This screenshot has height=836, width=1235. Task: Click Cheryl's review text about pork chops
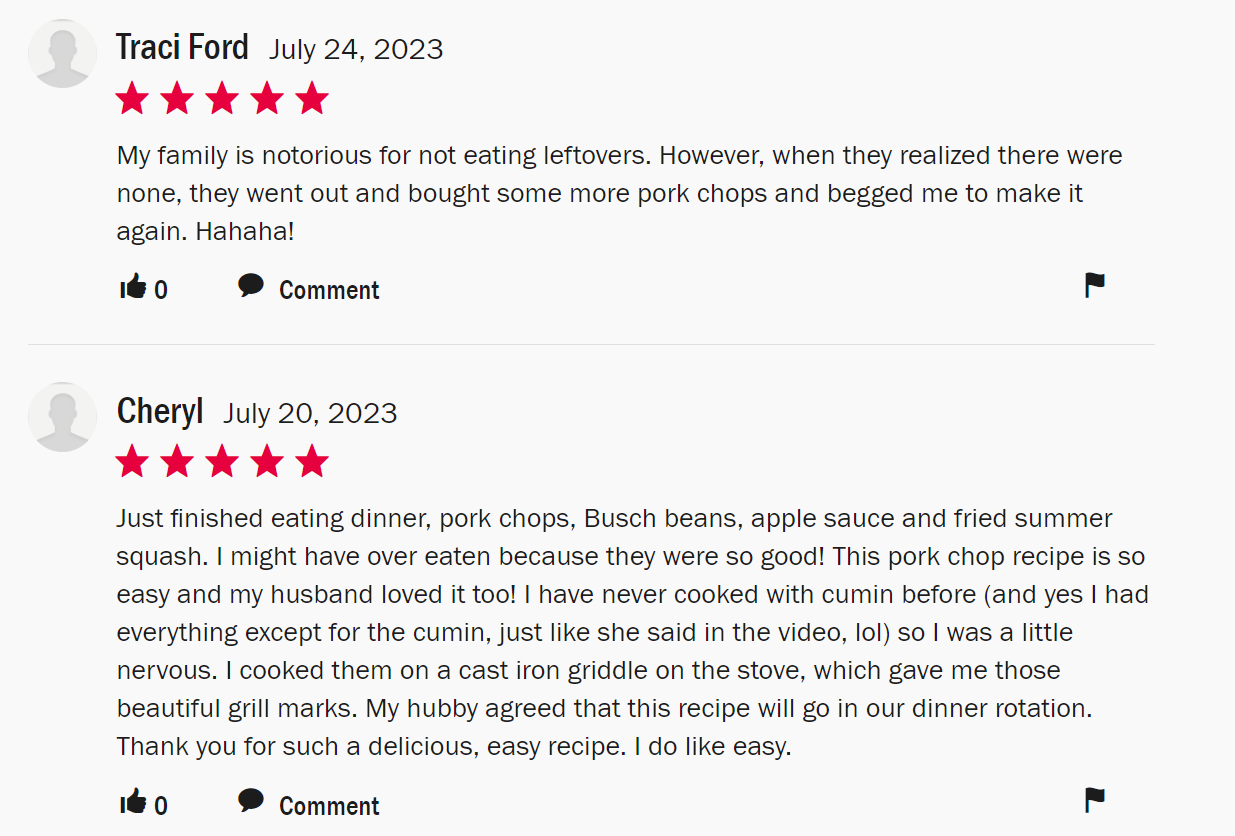click(x=632, y=633)
